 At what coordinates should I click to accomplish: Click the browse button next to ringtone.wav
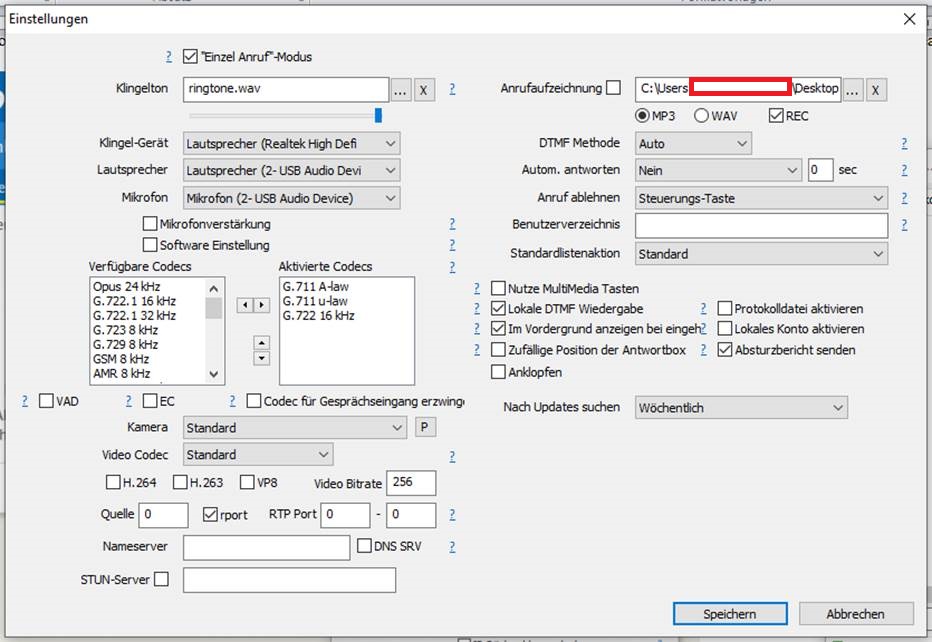(x=400, y=89)
